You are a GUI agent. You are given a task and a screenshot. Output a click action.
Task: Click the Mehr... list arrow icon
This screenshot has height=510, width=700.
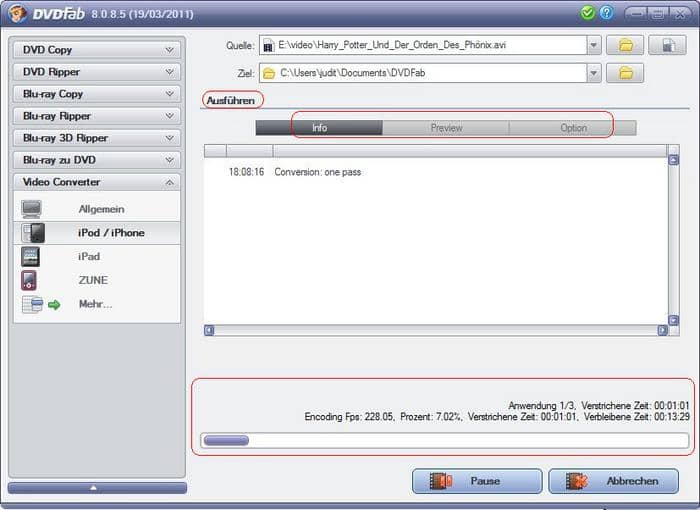point(41,305)
